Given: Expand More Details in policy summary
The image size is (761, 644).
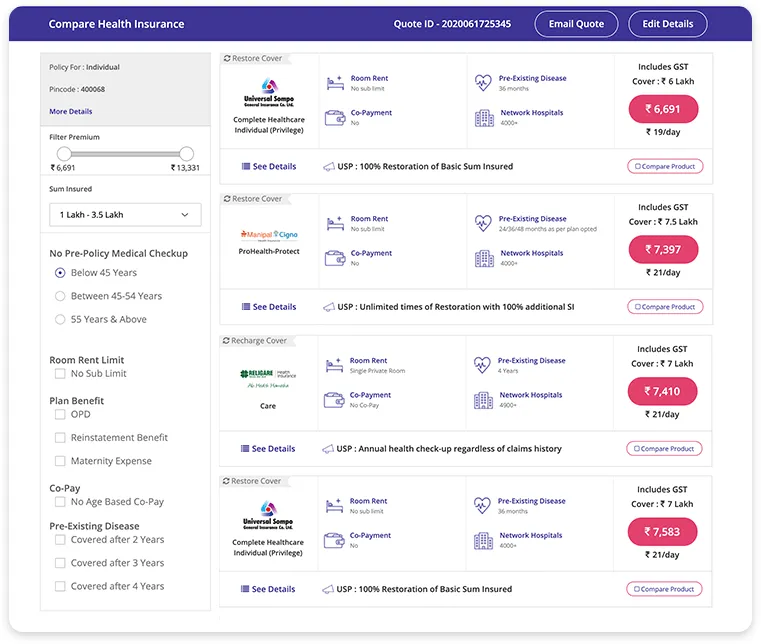Looking at the screenshot, I should tap(71, 112).
